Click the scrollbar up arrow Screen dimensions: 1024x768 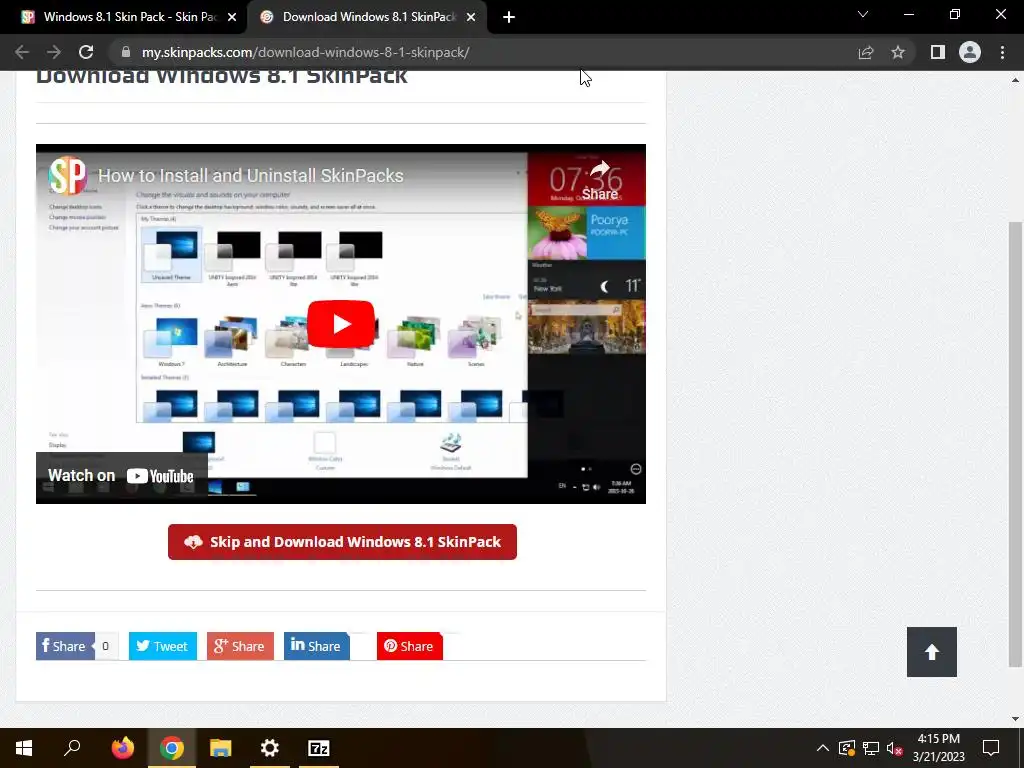(1015, 80)
